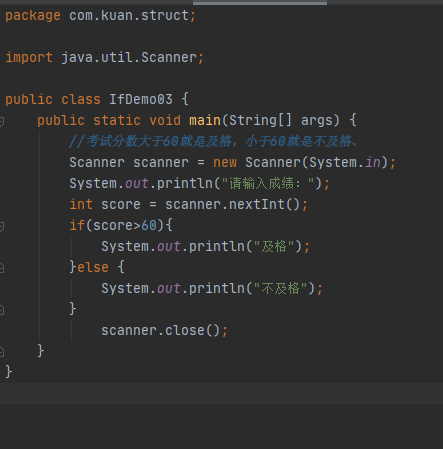Click the final class closing brace

click(9, 372)
